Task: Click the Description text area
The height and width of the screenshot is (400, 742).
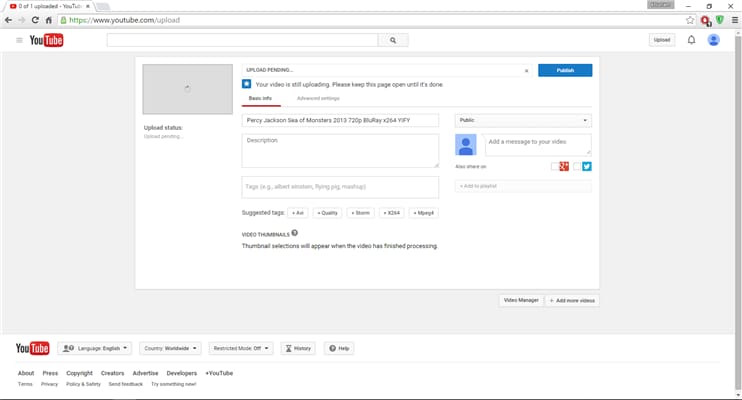Action: (340, 151)
